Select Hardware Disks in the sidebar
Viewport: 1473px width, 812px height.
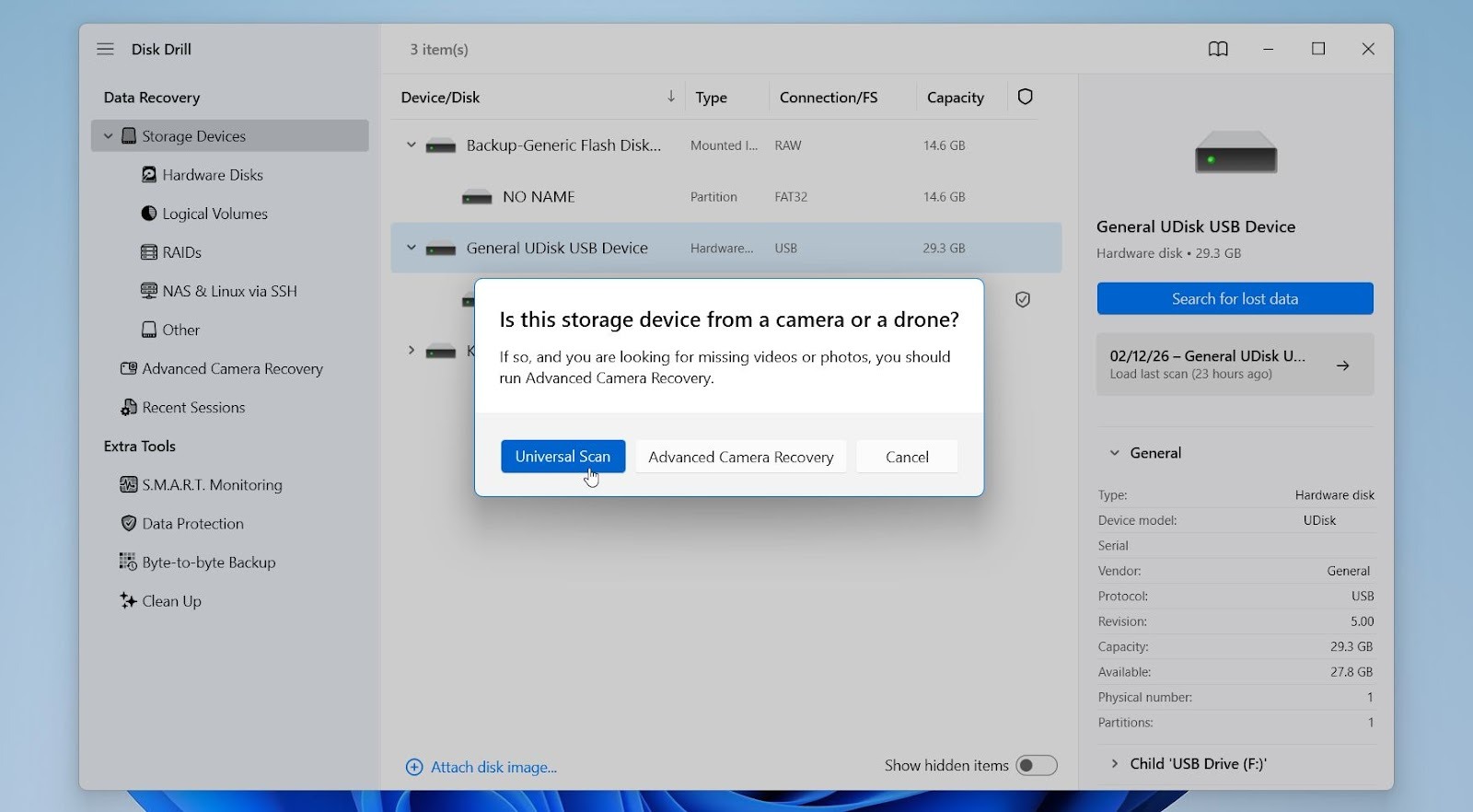coord(213,175)
